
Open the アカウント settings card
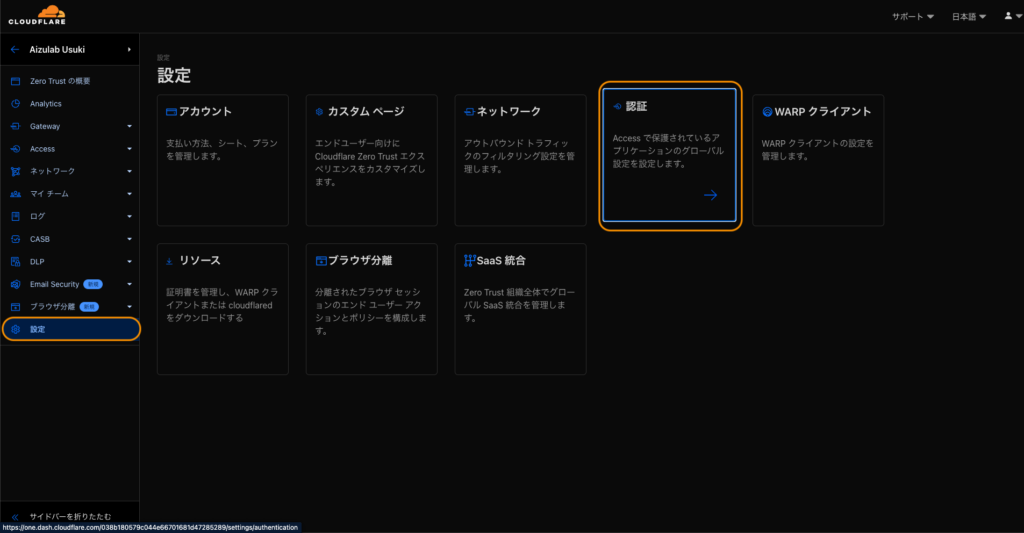[x=223, y=160]
